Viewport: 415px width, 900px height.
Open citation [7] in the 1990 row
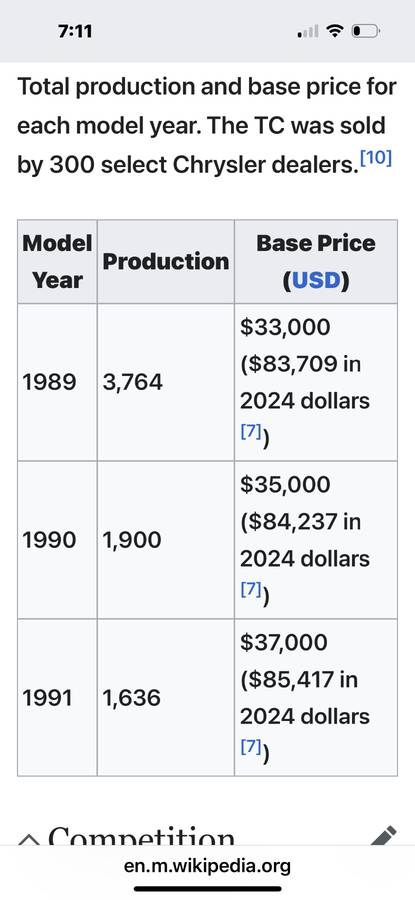(x=251, y=590)
